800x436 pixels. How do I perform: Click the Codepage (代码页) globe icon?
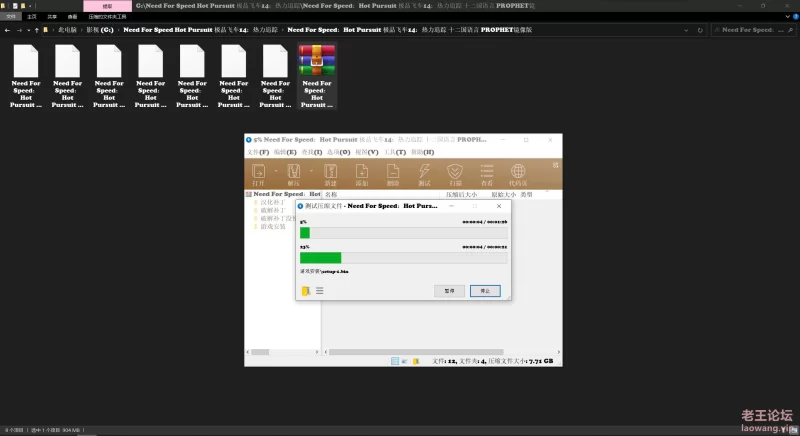pyautogui.click(x=518, y=174)
